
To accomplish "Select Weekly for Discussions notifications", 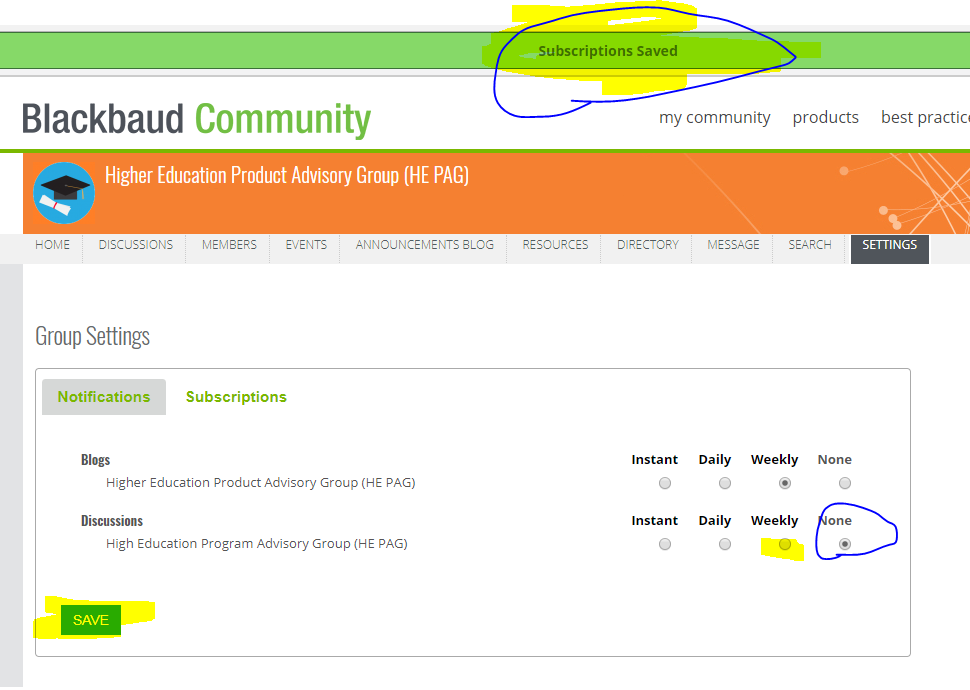I will (784, 544).
